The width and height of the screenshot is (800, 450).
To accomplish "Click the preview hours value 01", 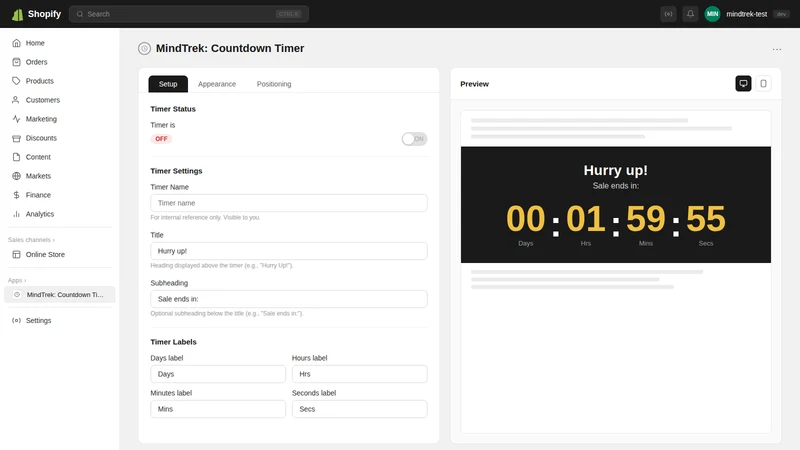I will pos(586,219).
